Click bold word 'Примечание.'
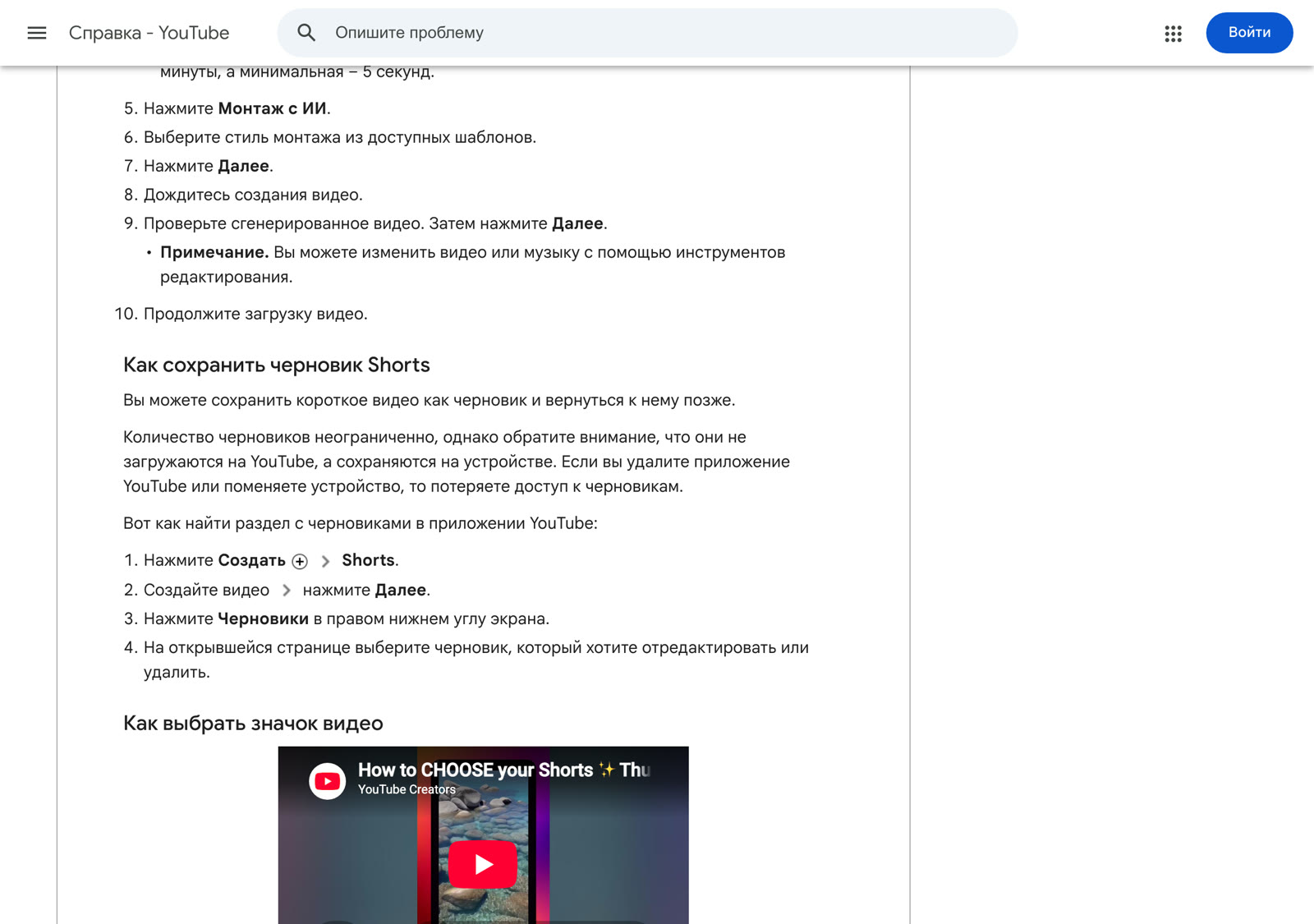The image size is (1314, 924). [x=214, y=252]
